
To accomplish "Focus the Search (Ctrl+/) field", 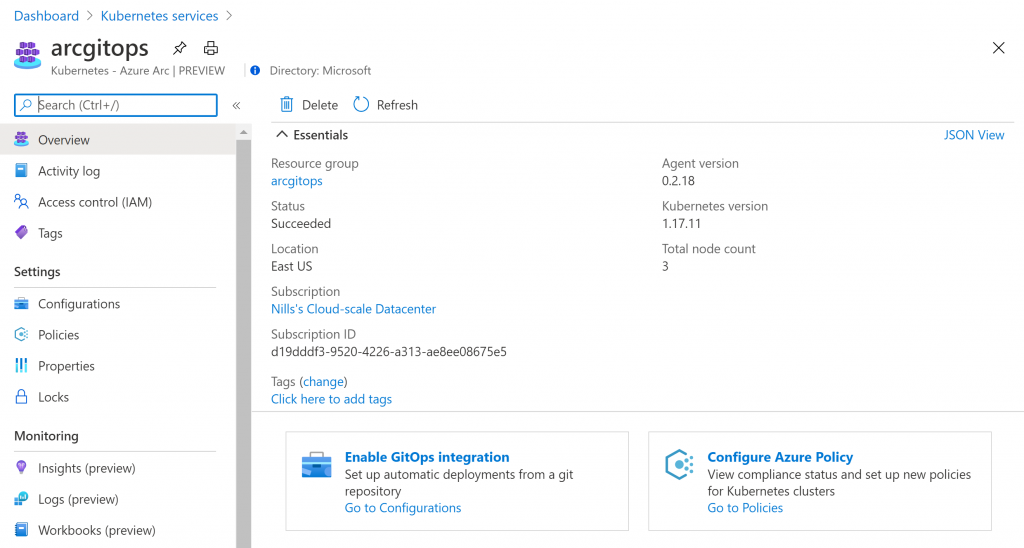I will pyautogui.click(x=116, y=105).
